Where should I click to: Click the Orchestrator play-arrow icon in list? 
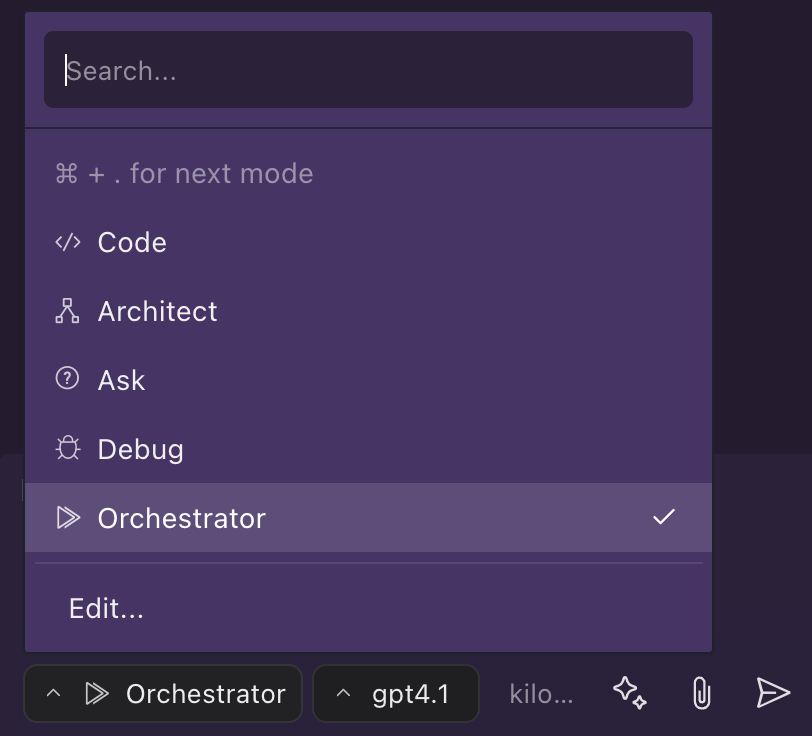(68, 517)
